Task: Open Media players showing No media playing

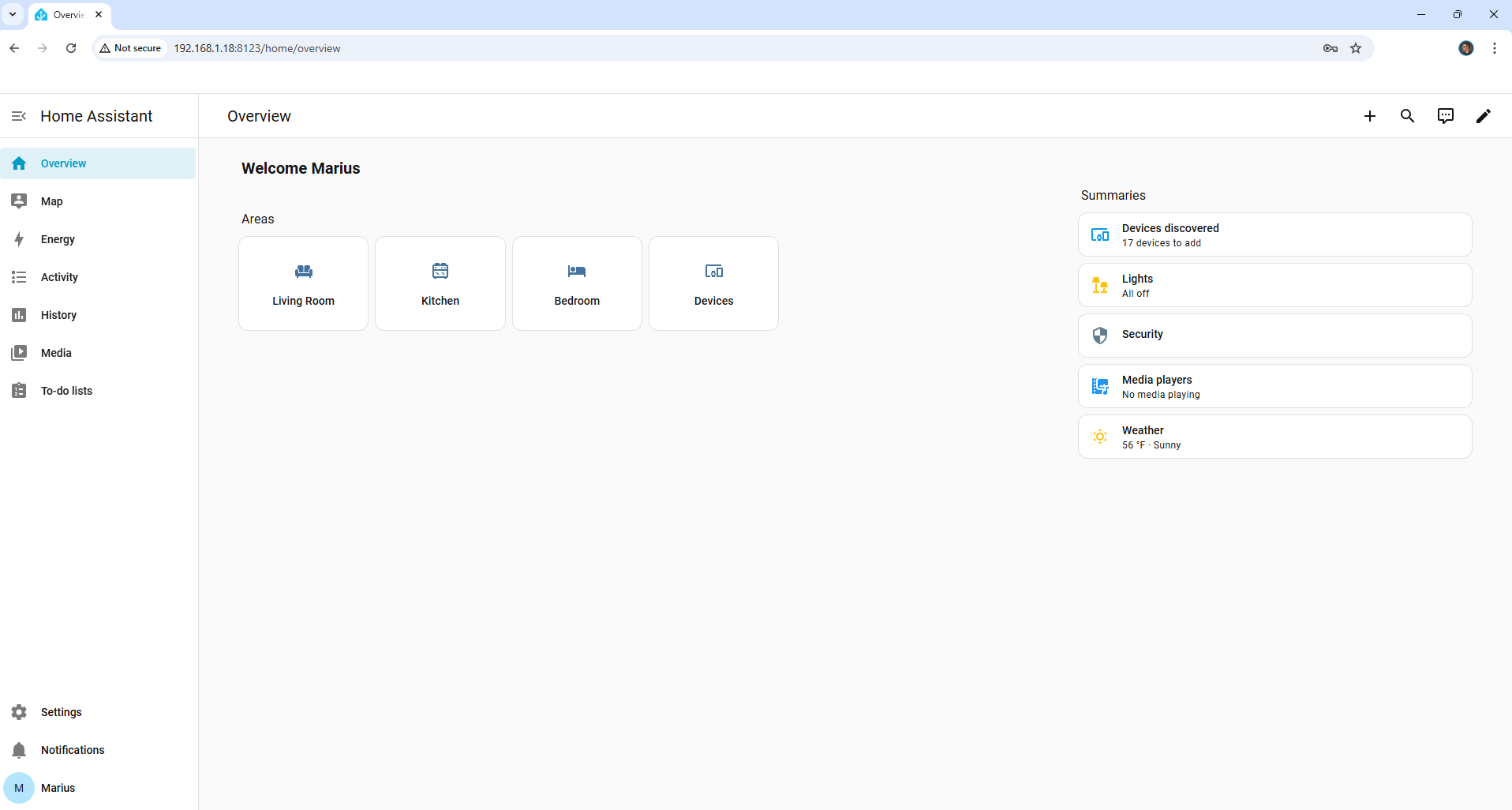Action: [x=1274, y=386]
